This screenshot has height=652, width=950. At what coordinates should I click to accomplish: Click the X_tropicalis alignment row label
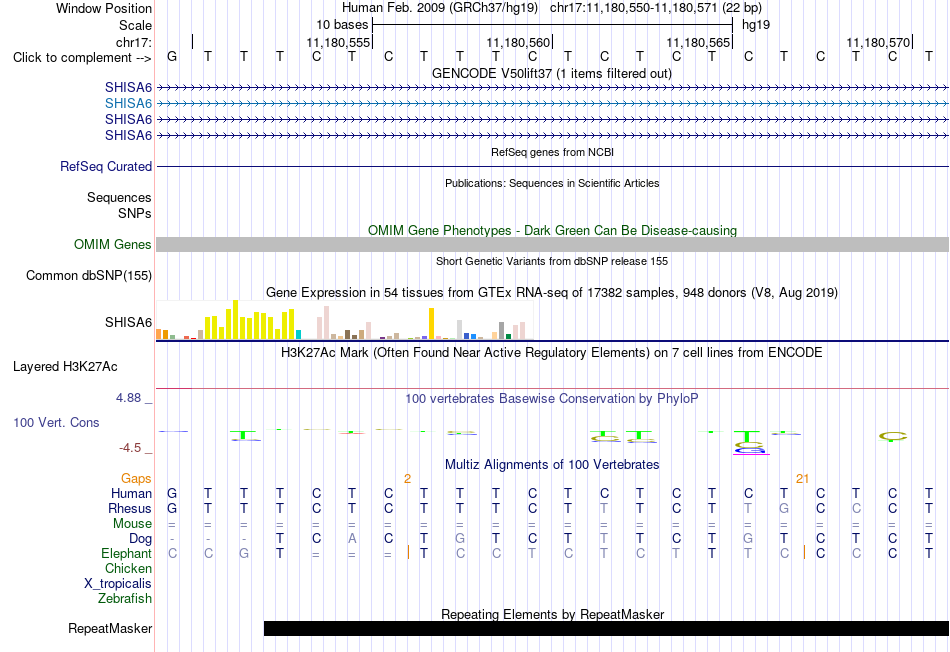pyautogui.click(x=118, y=584)
